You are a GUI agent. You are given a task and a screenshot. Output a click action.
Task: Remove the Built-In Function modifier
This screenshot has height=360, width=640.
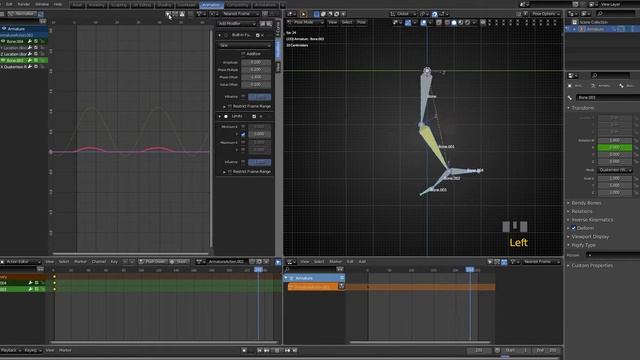(262, 36)
